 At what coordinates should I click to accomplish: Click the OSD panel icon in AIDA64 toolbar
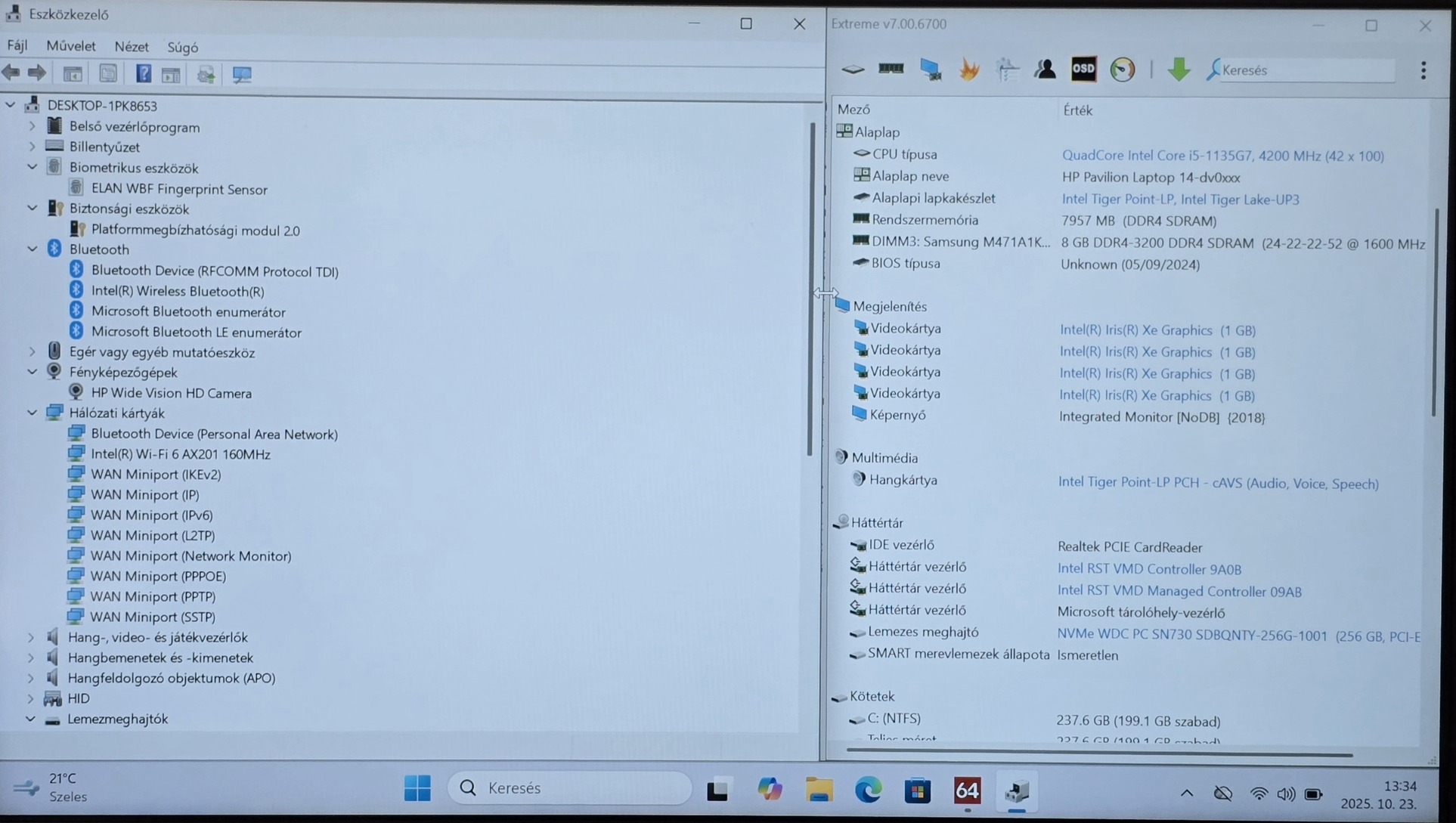tap(1083, 70)
